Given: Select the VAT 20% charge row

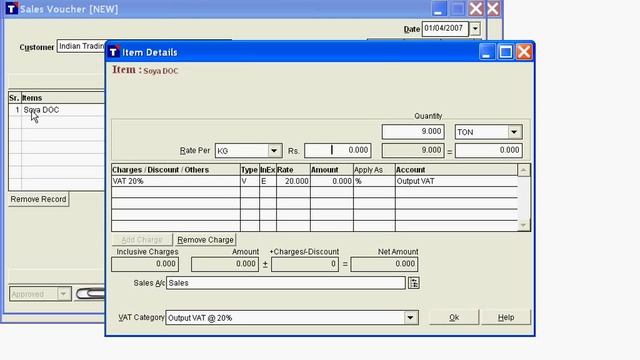Looking at the screenshot, I should 314,181.
